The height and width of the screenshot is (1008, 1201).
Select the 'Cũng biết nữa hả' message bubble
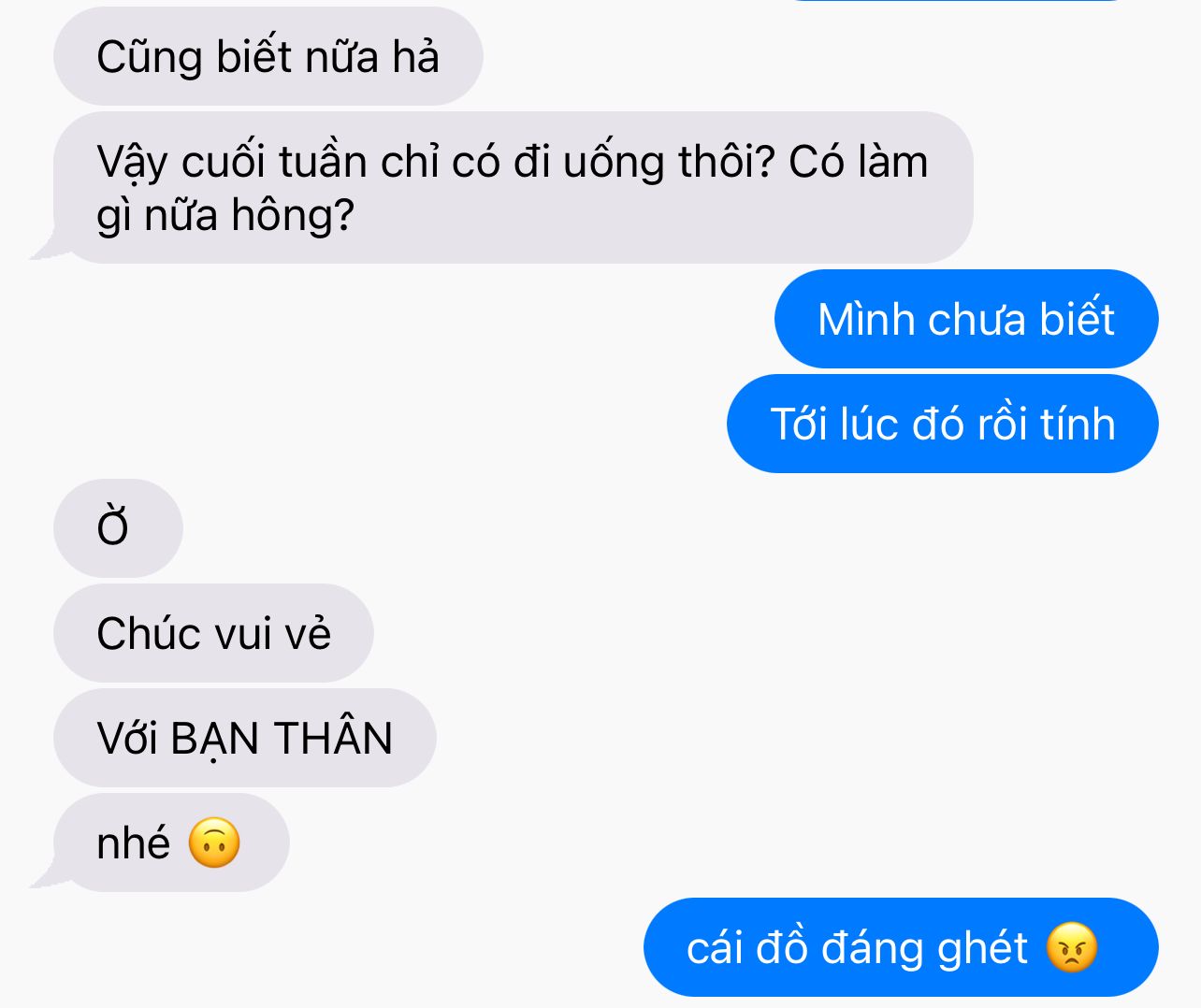pos(268,56)
